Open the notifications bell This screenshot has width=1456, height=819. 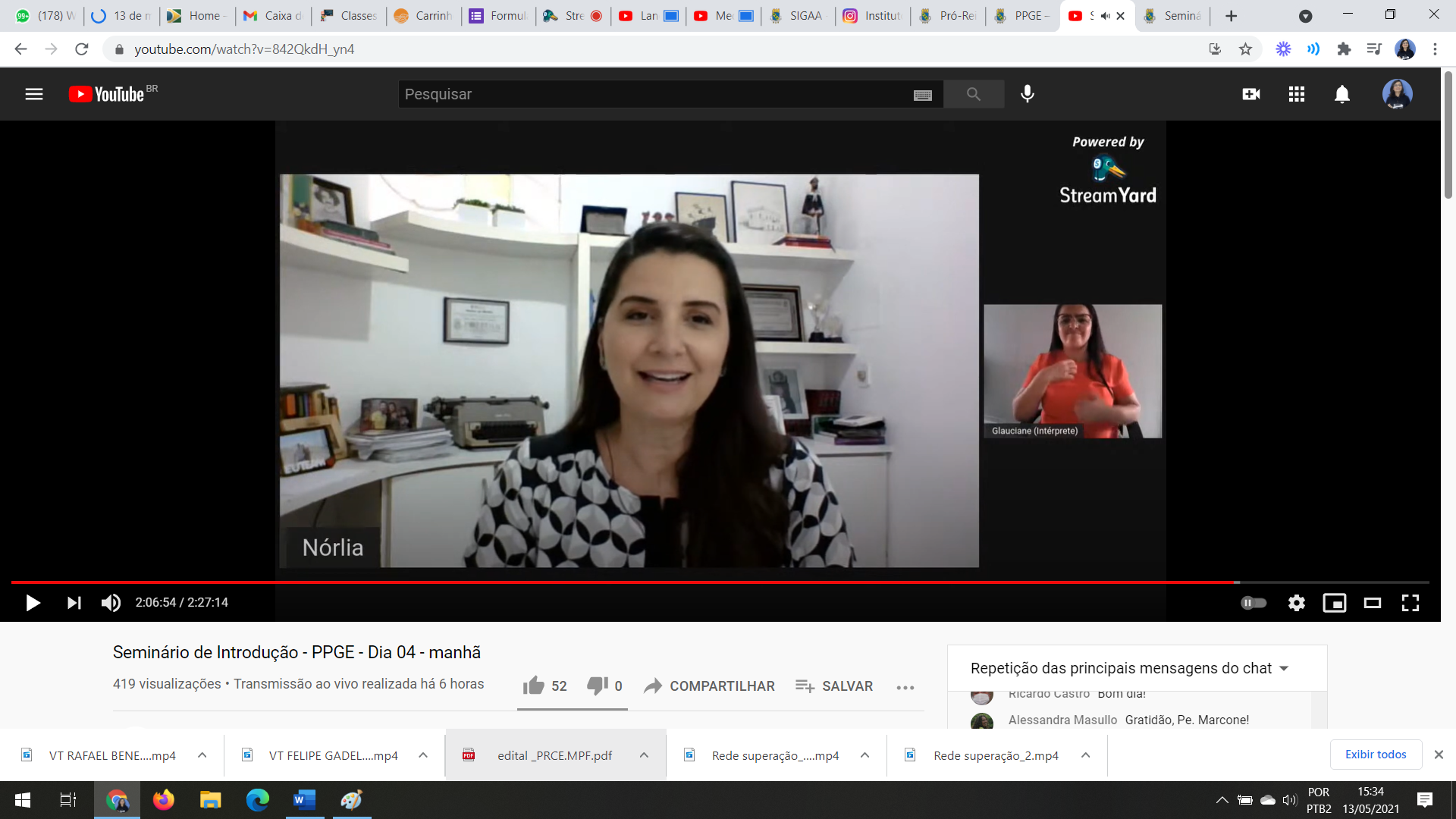pyautogui.click(x=1342, y=94)
